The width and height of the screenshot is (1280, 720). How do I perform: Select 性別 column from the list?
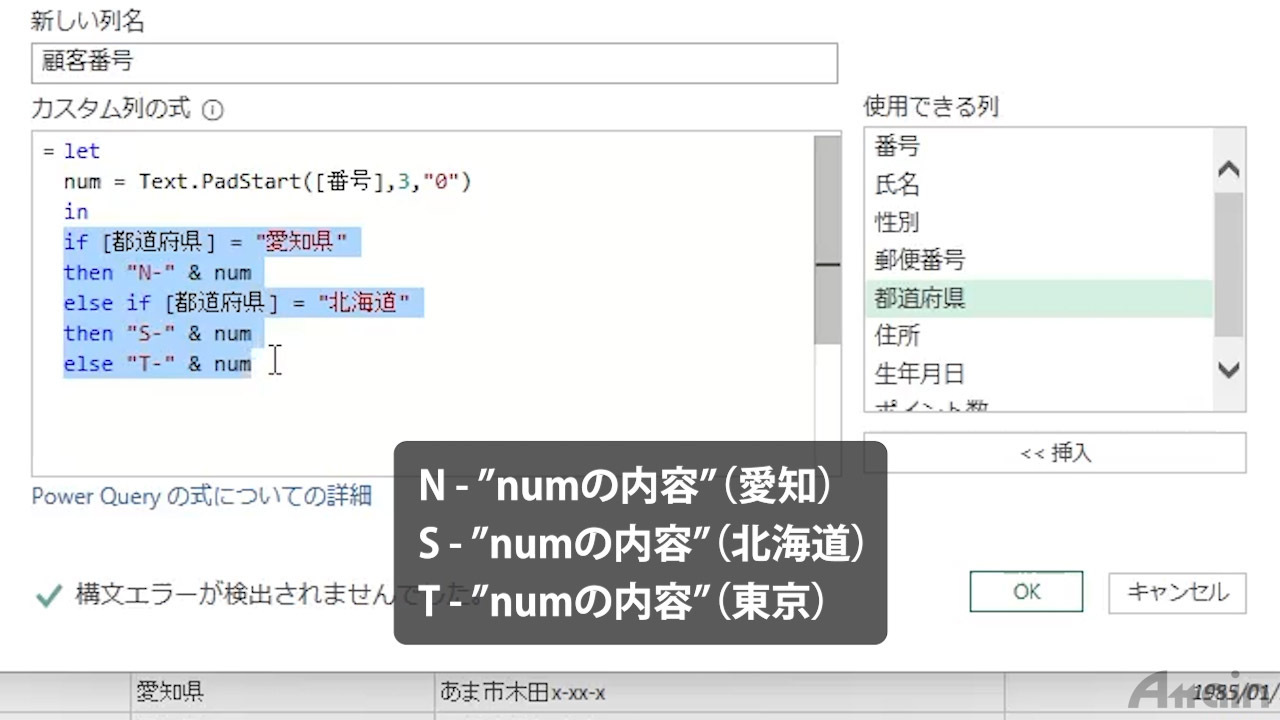tap(897, 222)
